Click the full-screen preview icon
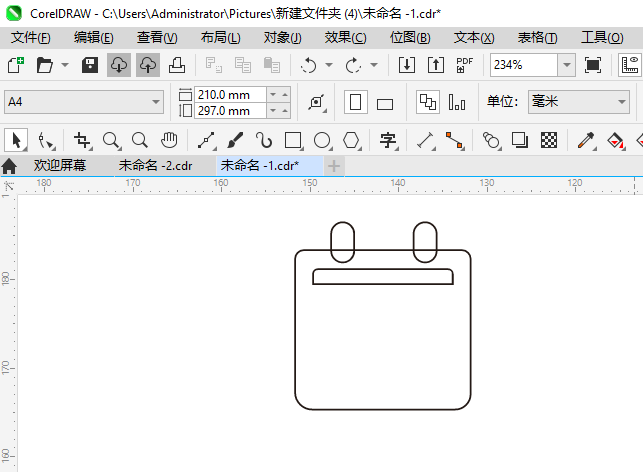The height and width of the screenshot is (472, 643). (593, 65)
